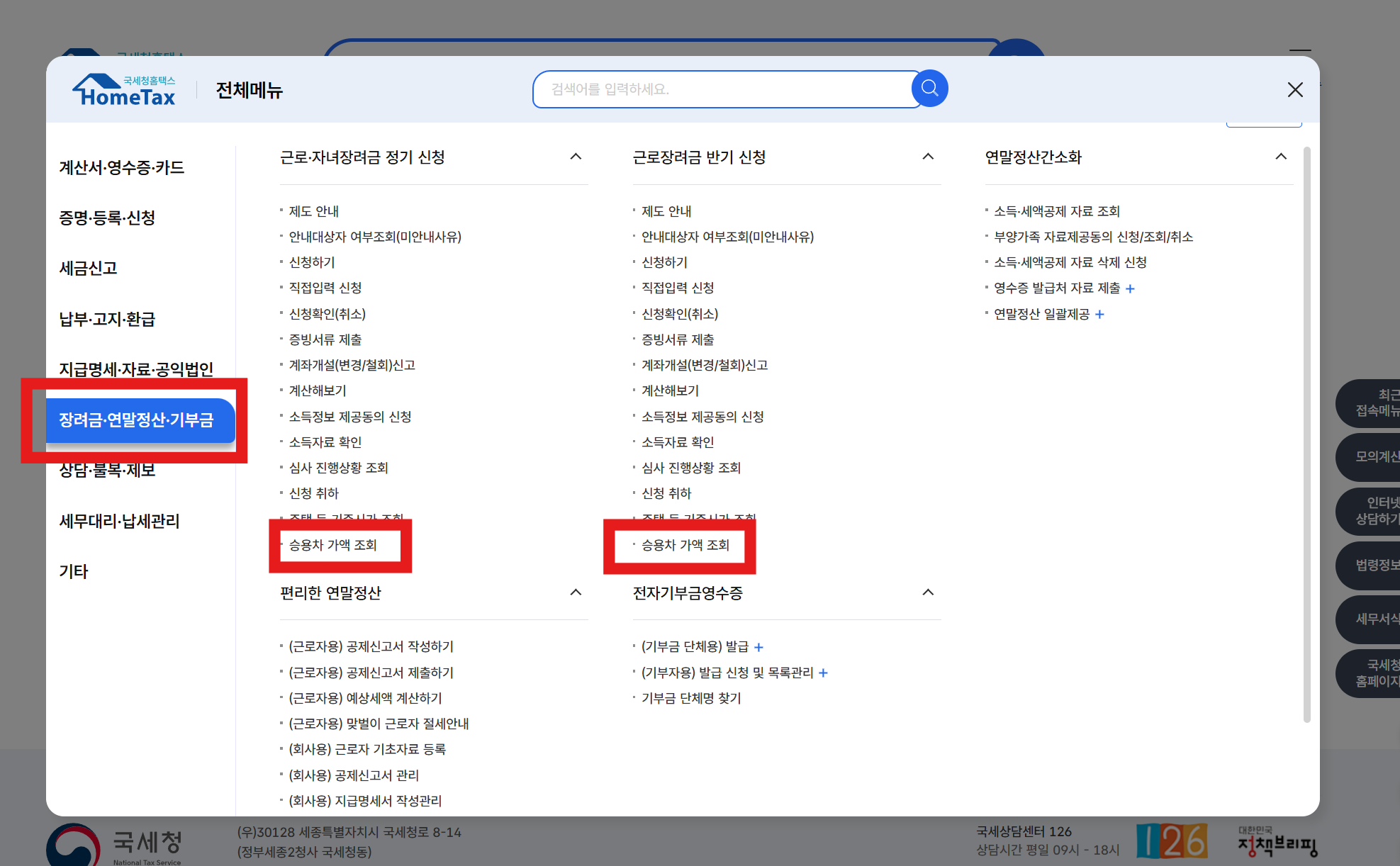Click the 검색어를 입력하세요 search field
Viewport: 1400px width, 866px height.
(723, 89)
